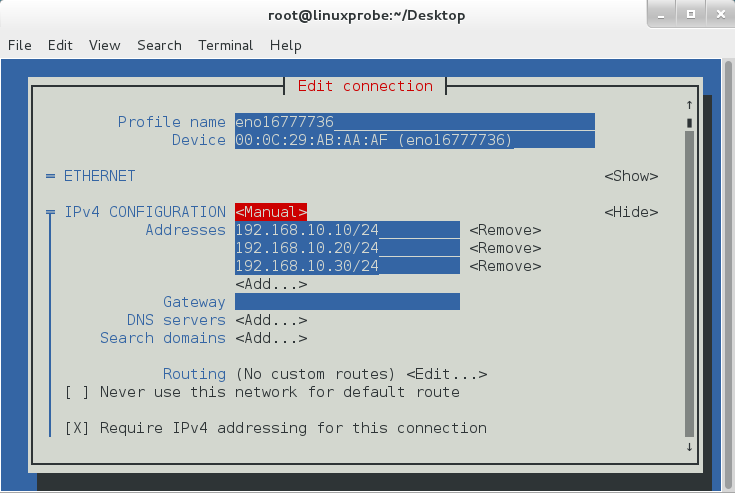Add a DNS server entry
Viewport: 735px width, 493px height.
(271, 320)
